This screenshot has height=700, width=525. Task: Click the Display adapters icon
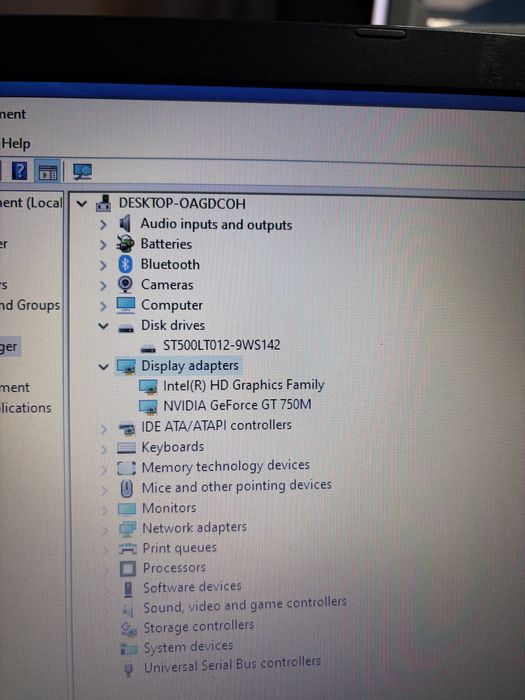coord(126,366)
